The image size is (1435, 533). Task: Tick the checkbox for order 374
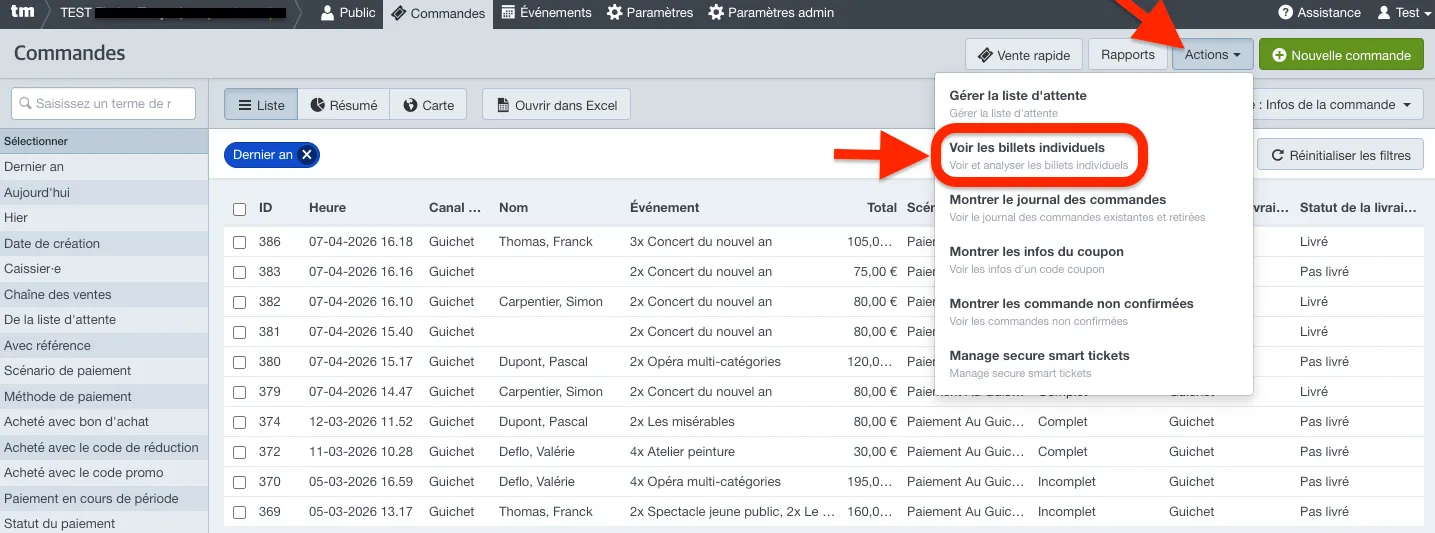239,422
